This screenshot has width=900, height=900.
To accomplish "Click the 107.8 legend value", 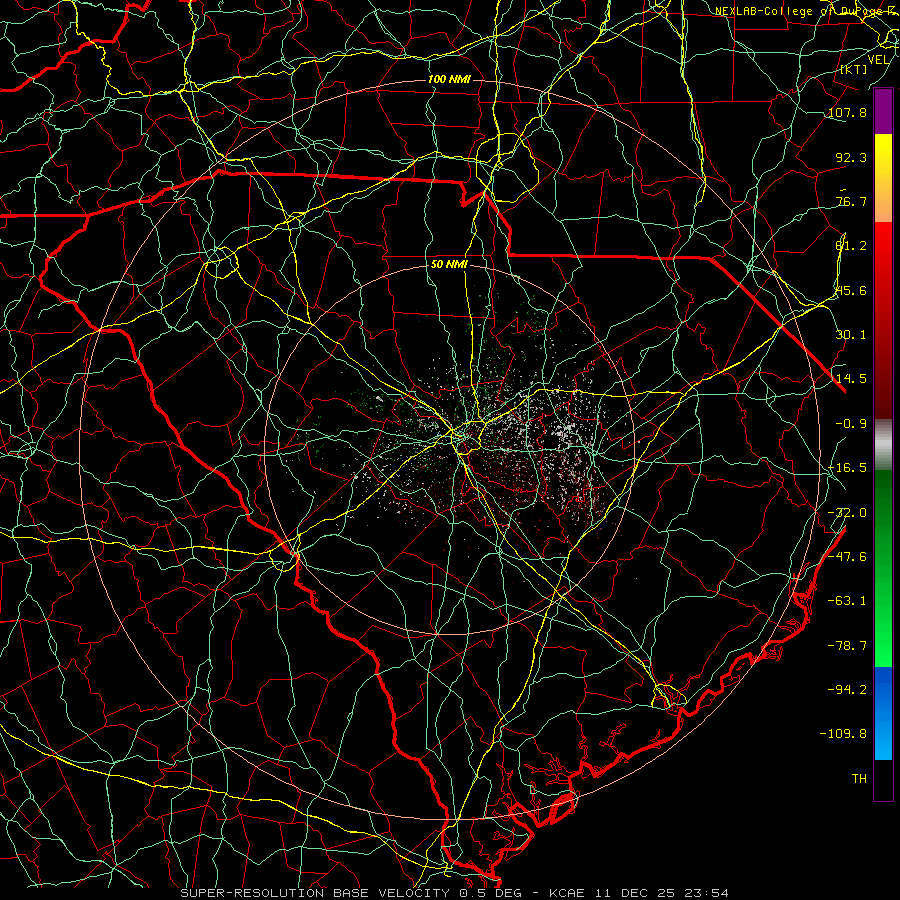I will [848, 112].
